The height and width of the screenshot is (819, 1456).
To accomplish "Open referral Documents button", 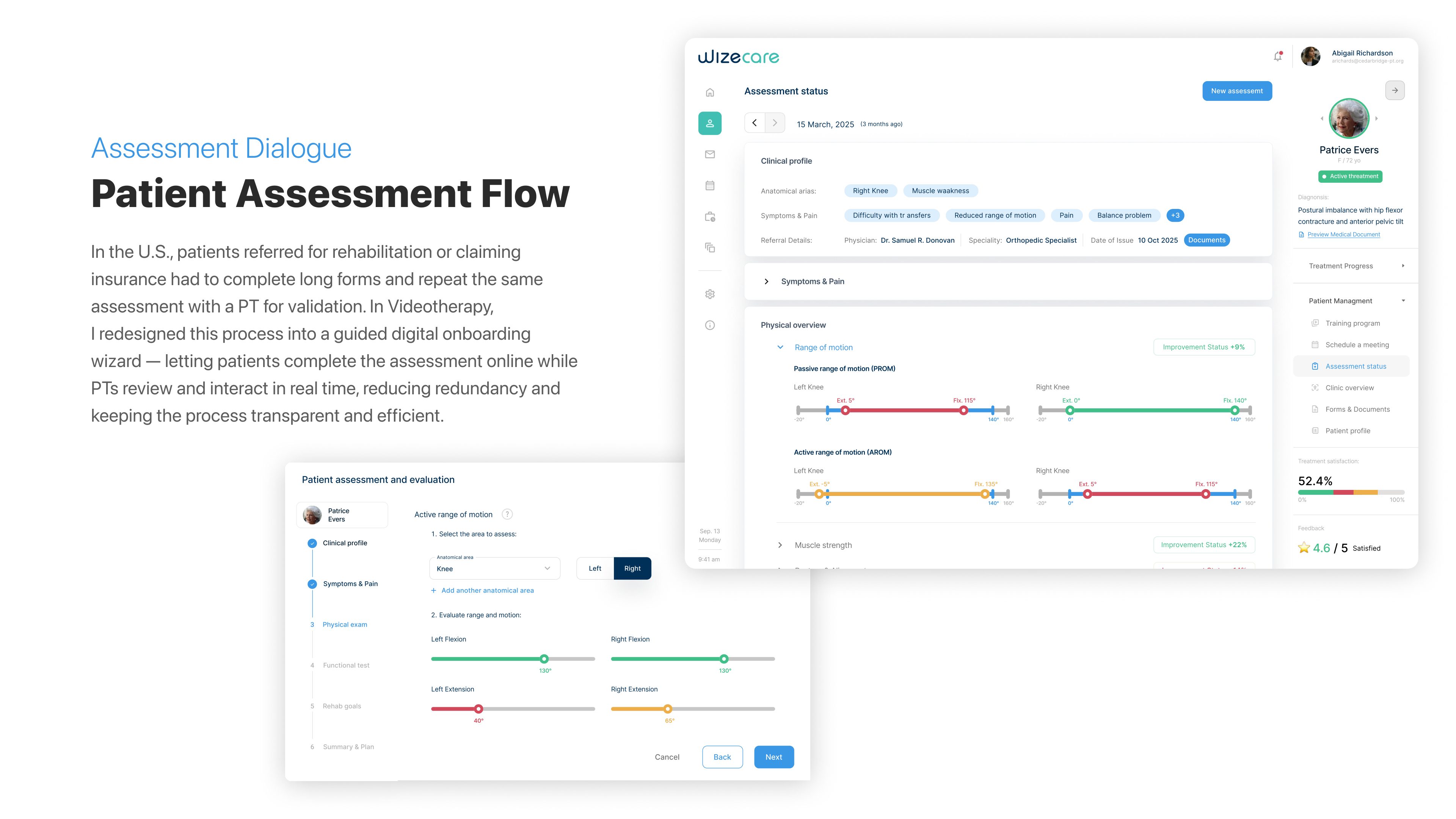I will click(1206, 240).
